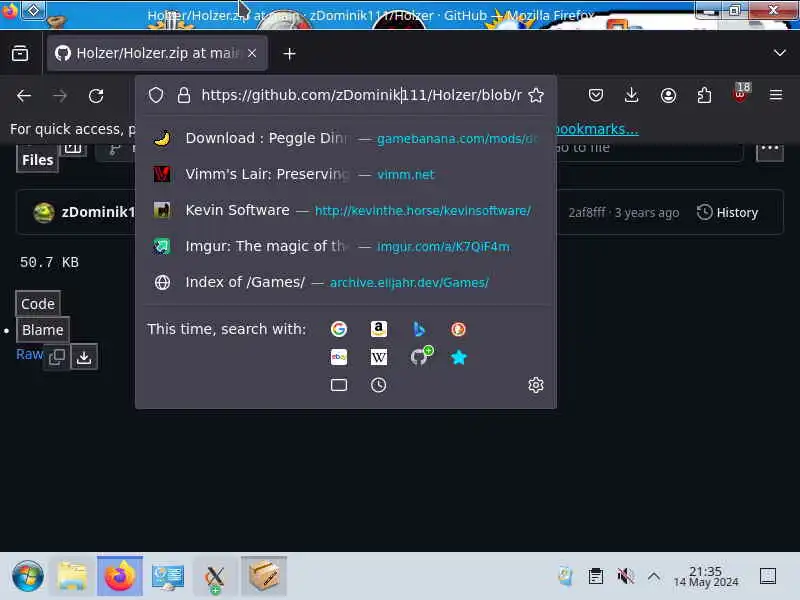Search in open Tabs icon
The image size is (800, 600).
tap(339, 385)
